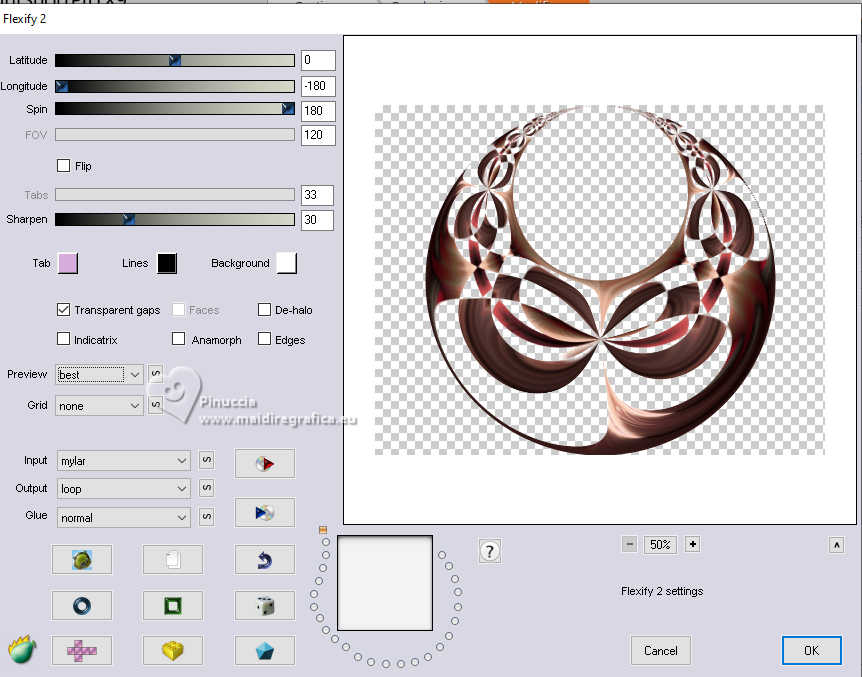862x677 pixels.
Task: Click the yellow brick icon button
Action: coord(173,651)
